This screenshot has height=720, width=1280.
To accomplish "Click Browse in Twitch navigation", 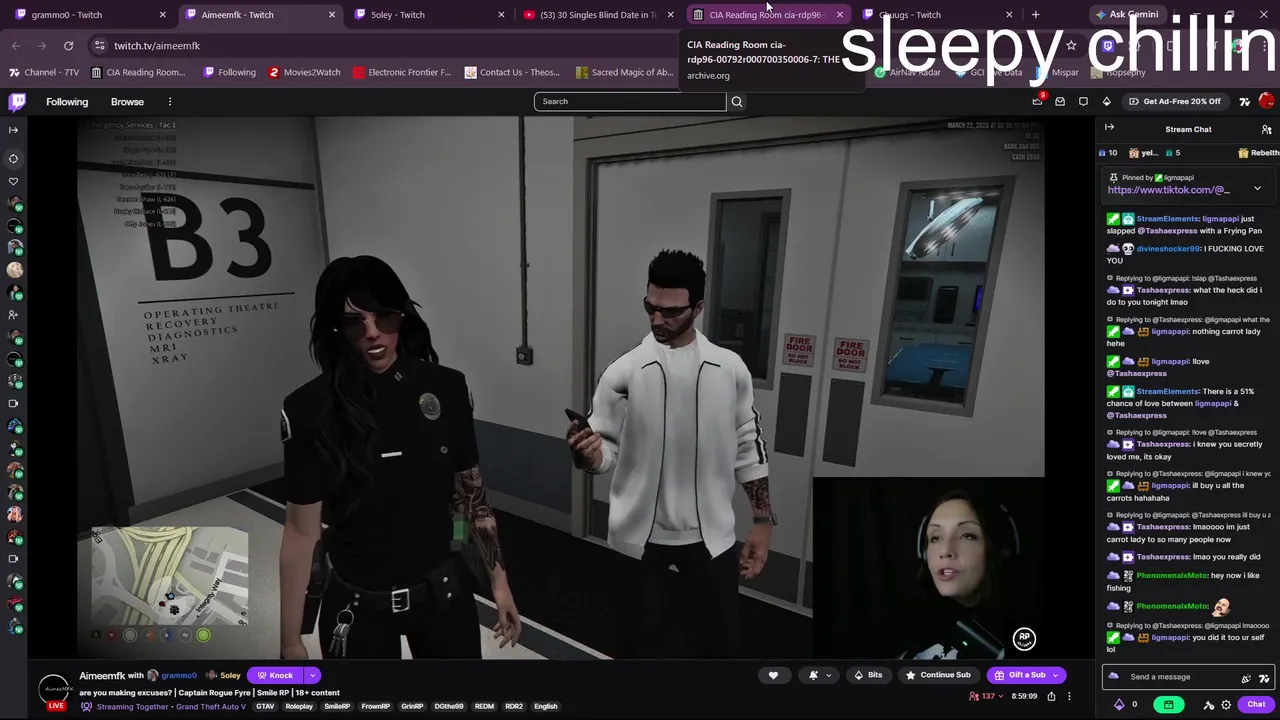I will pos(127,102).
